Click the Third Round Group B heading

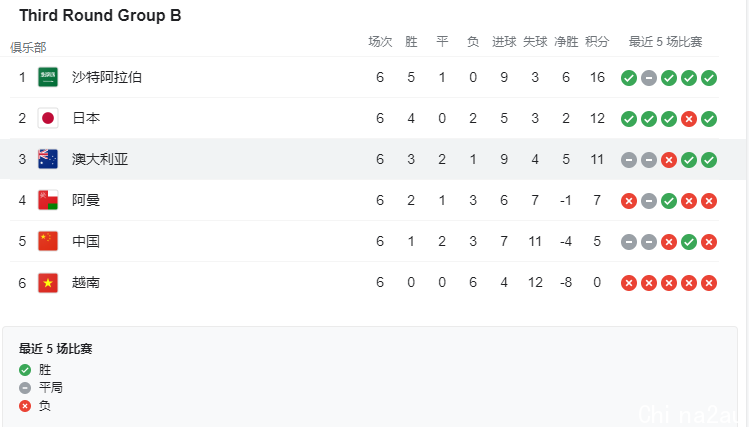pyautogui.click(x=100, y=15)
